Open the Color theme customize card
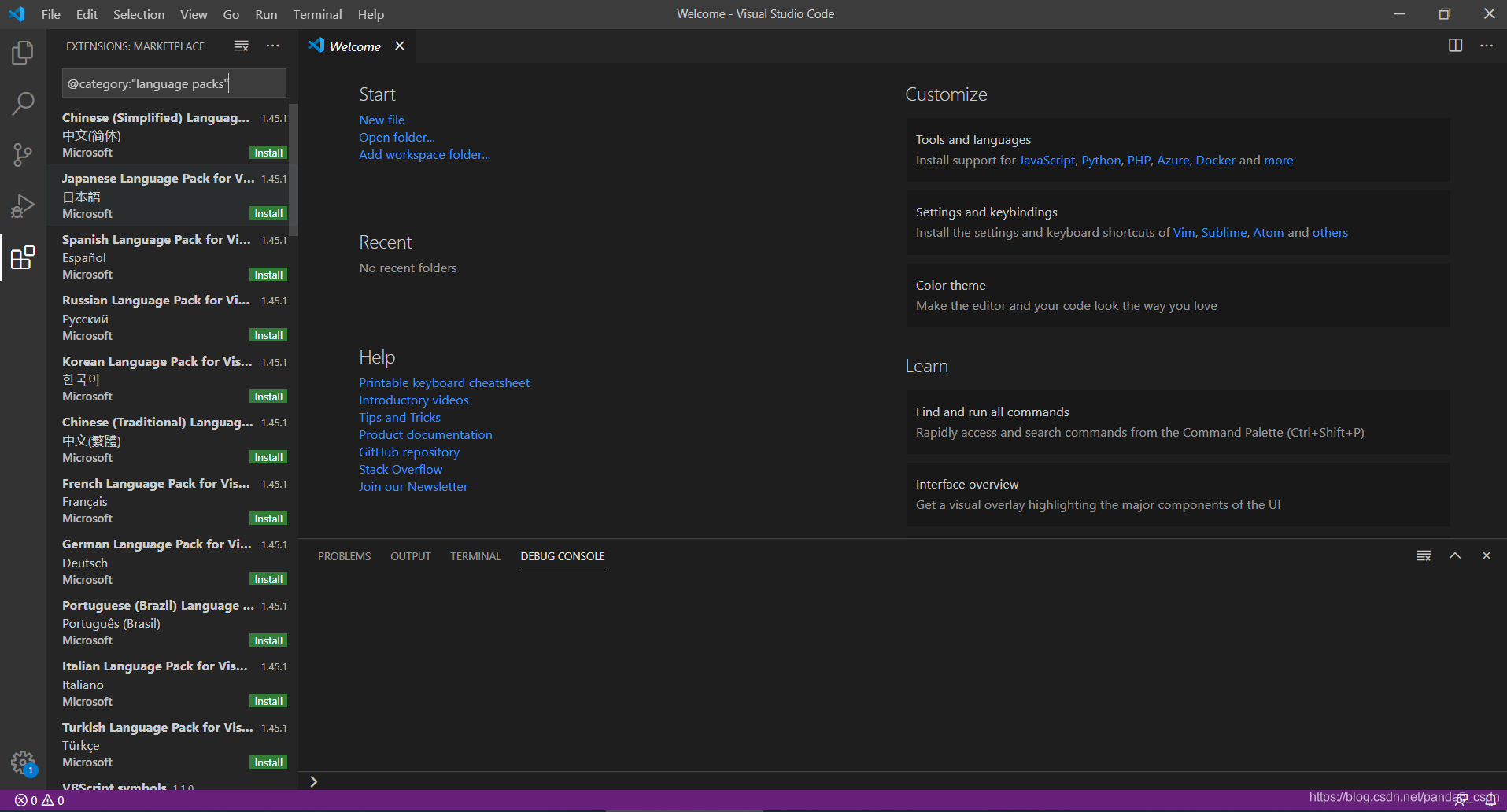 click(x=1177, y=295)
